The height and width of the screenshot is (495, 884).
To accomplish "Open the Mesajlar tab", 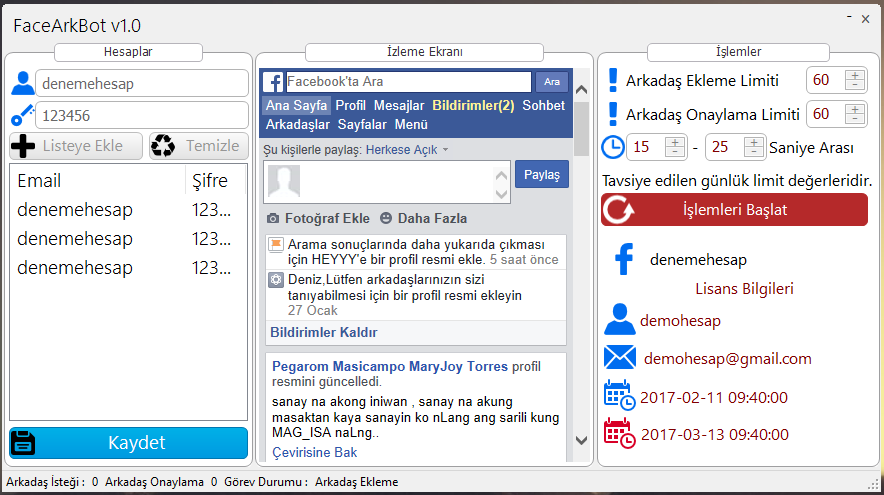I will 399,105.
